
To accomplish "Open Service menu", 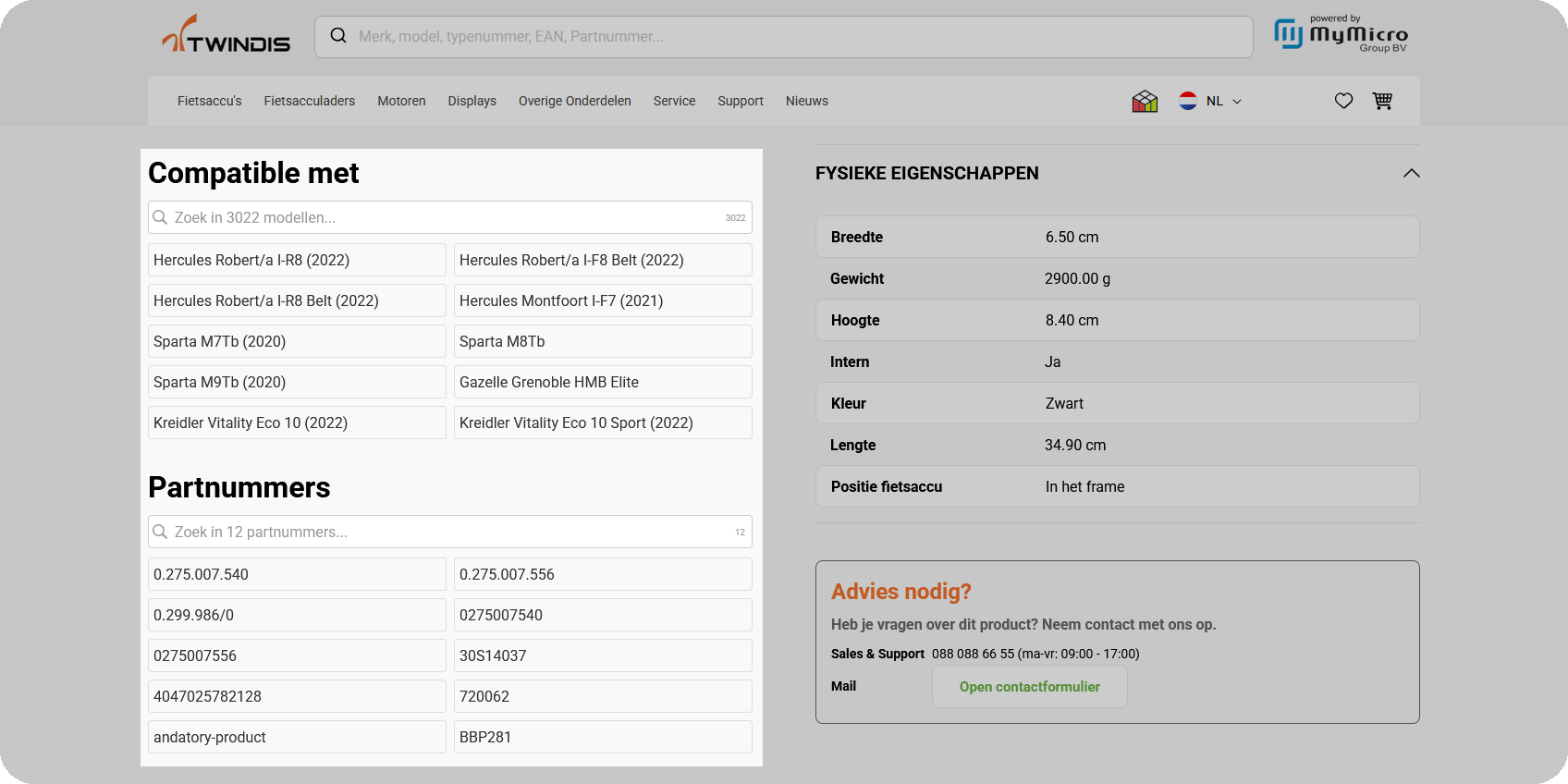I will coord(674,101).
